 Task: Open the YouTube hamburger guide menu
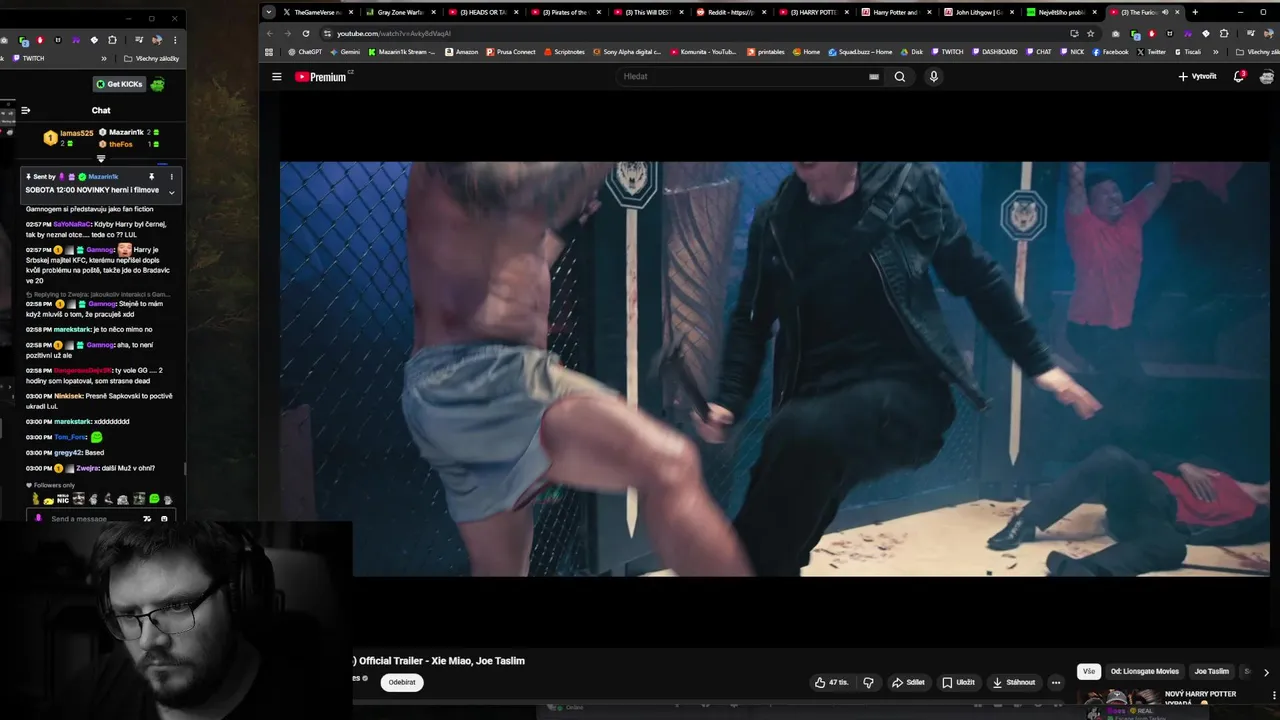click(277, 76)
